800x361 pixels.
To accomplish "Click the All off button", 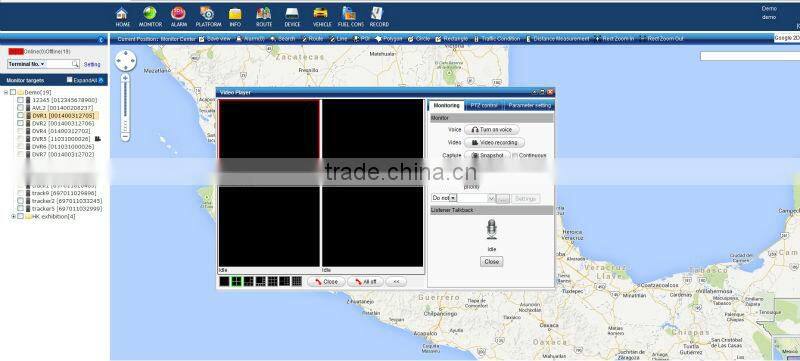I will click(365, 281).
